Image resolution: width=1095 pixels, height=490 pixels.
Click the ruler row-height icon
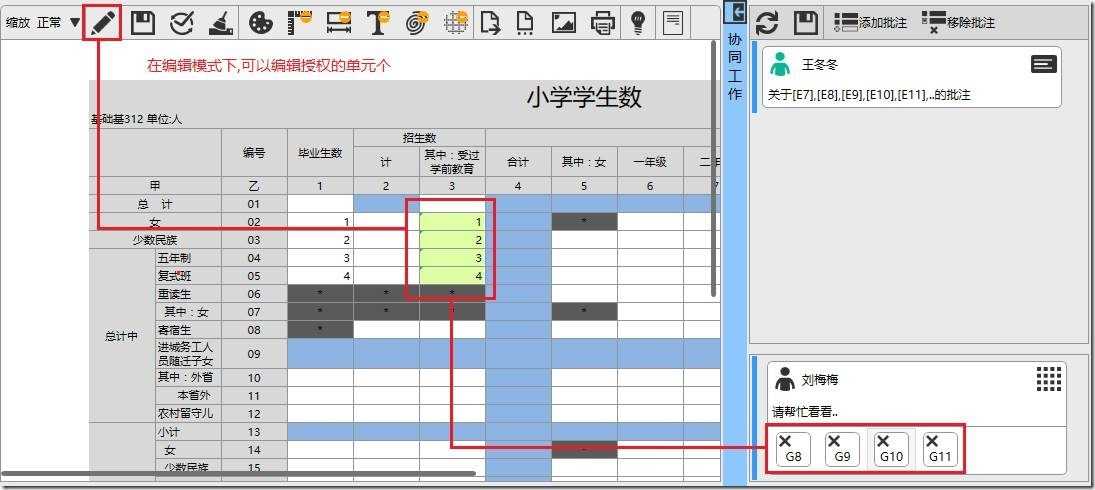tap(300, 22)
